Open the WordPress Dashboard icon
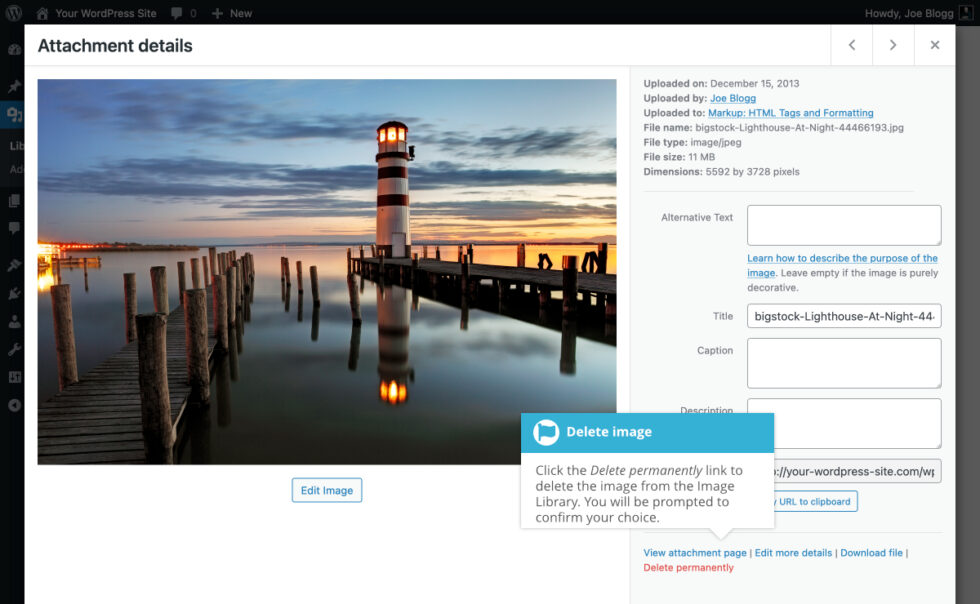The height and width of the screenshot is (604, 980). 13,49
